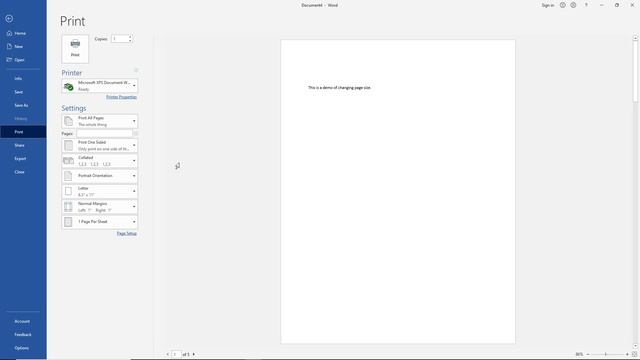Click the zoom percentage value

[x=579, y=354]
